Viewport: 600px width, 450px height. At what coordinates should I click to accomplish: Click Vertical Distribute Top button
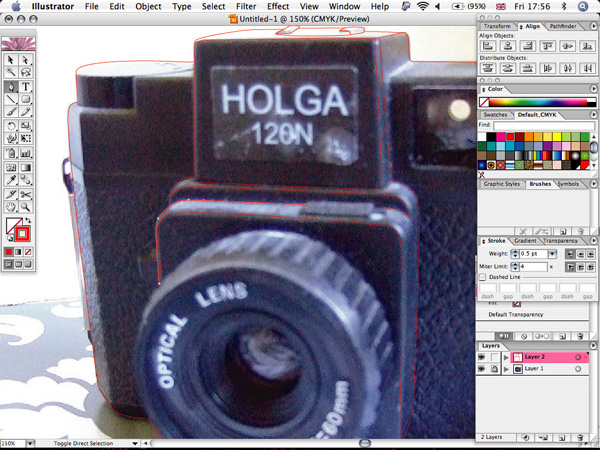488,68
